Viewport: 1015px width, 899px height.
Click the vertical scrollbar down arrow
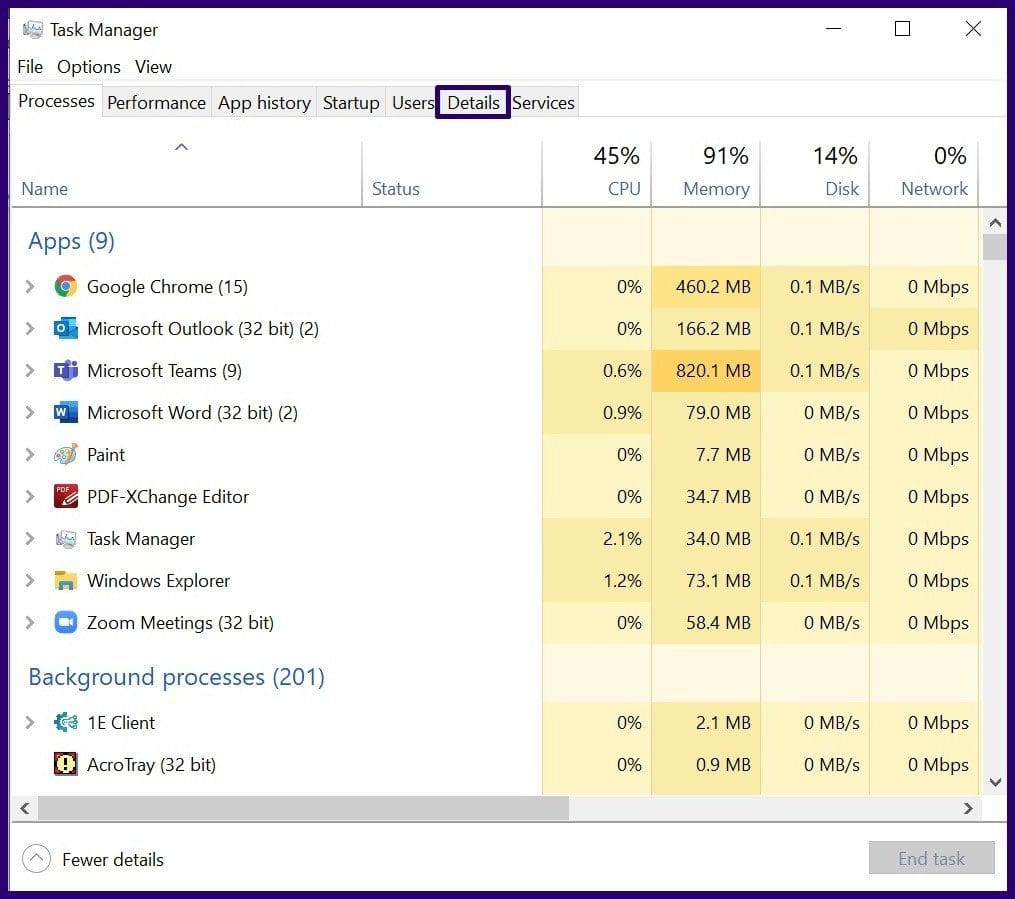(995, 782)
